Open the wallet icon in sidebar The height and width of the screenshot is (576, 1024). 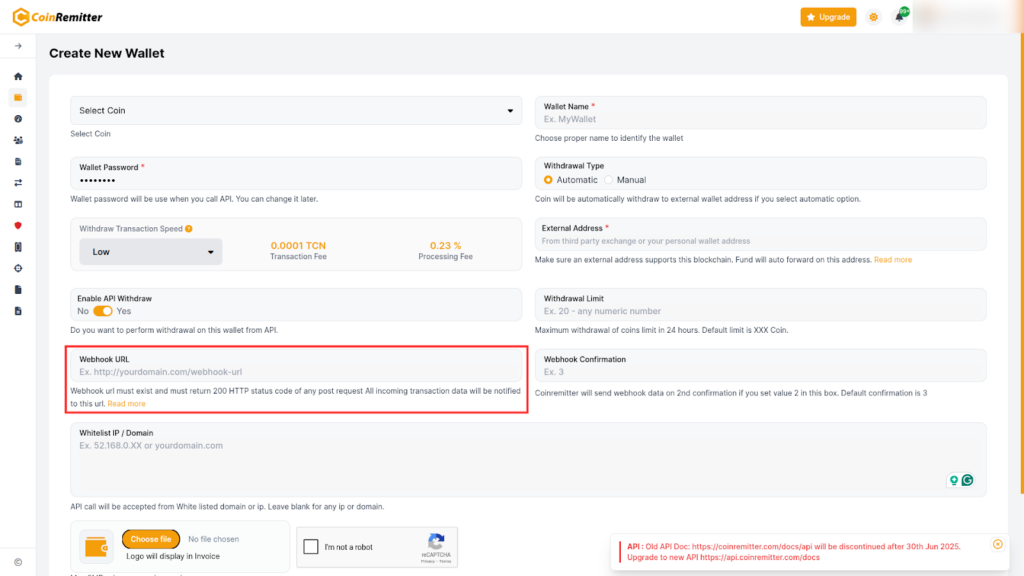(18, 97)
